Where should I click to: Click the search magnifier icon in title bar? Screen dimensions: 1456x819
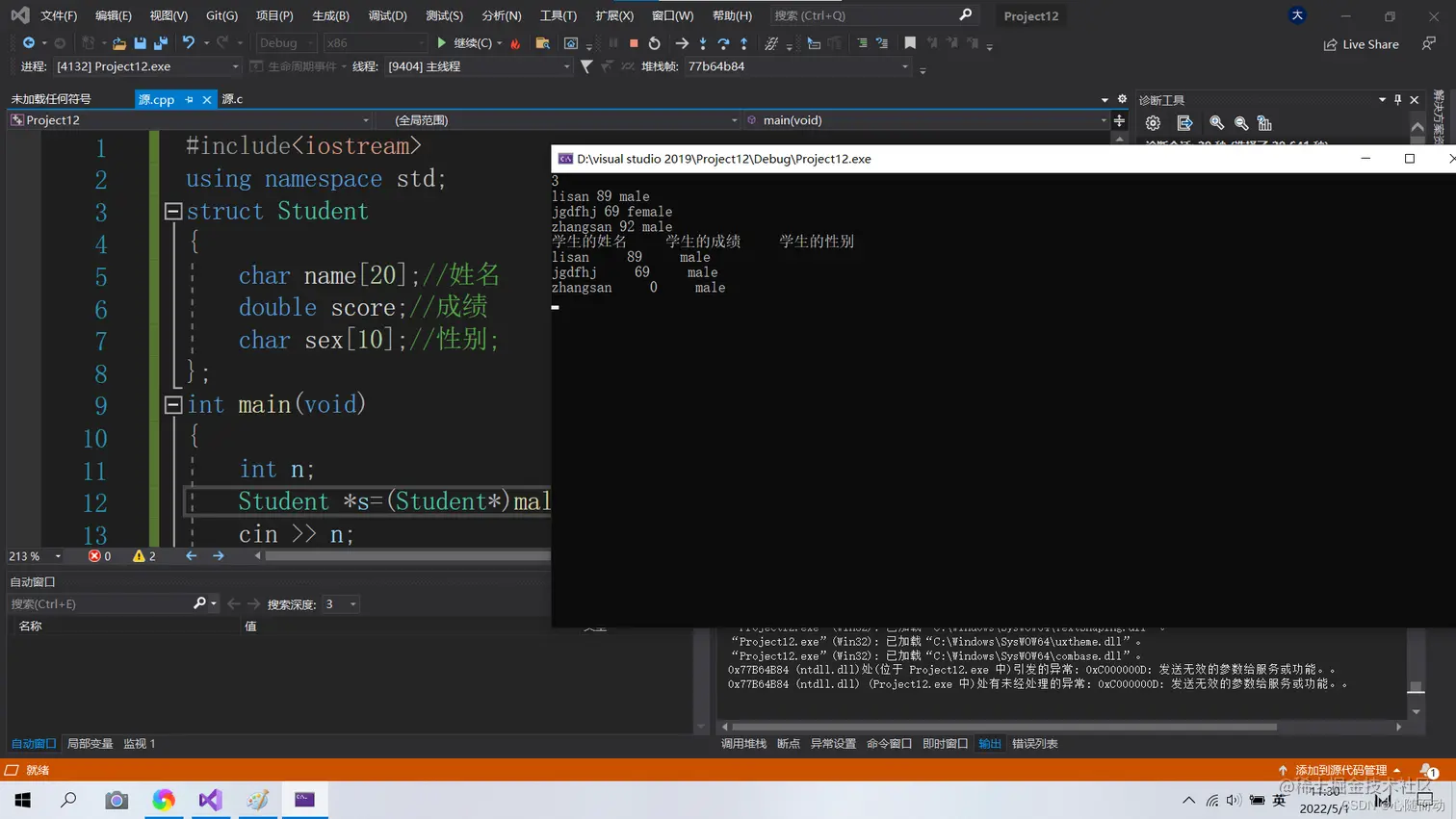[965, 14]
